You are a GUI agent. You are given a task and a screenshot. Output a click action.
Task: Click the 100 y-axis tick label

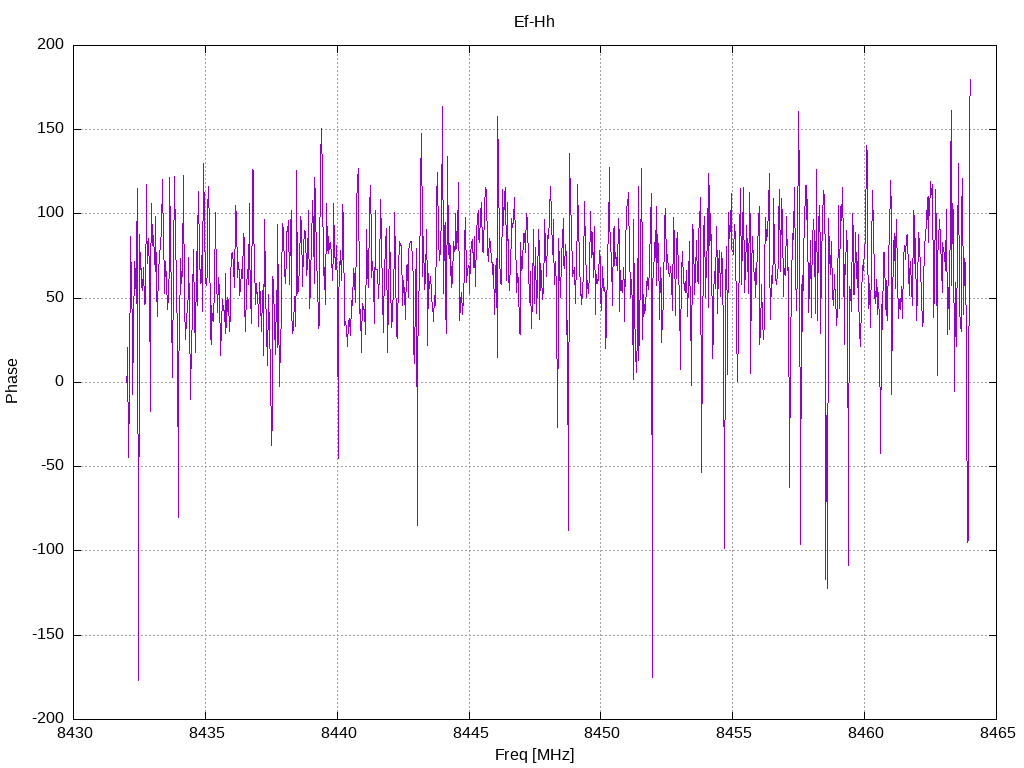point(51,213)
